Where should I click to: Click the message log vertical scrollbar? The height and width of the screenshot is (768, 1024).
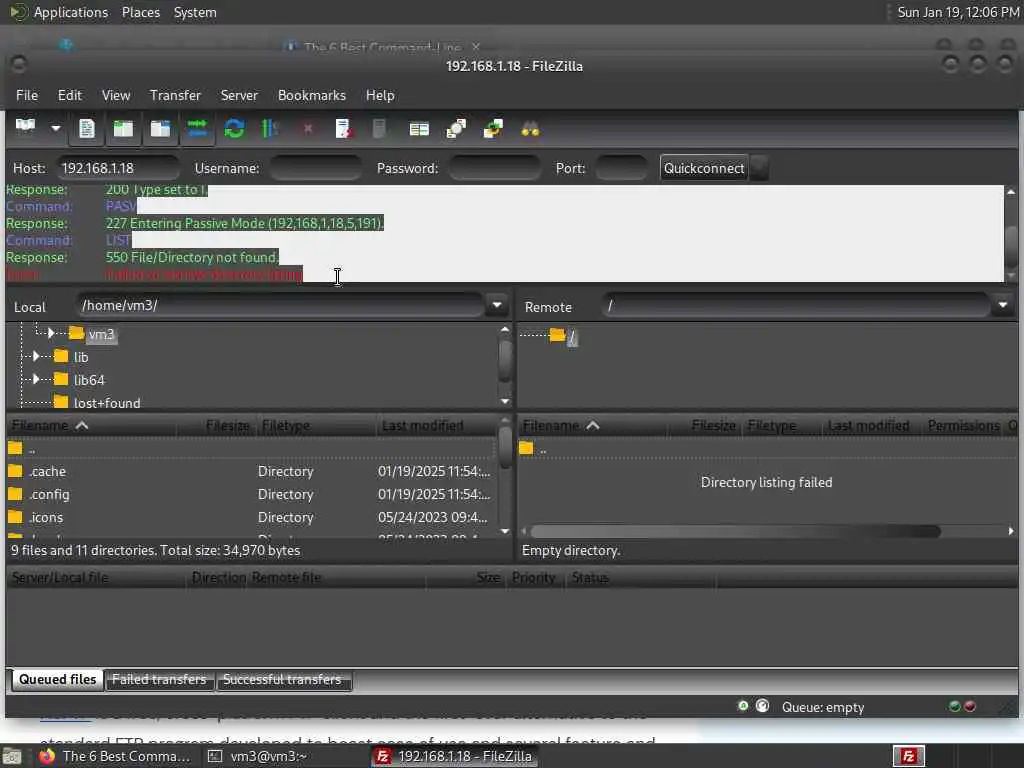point(1011,245)
